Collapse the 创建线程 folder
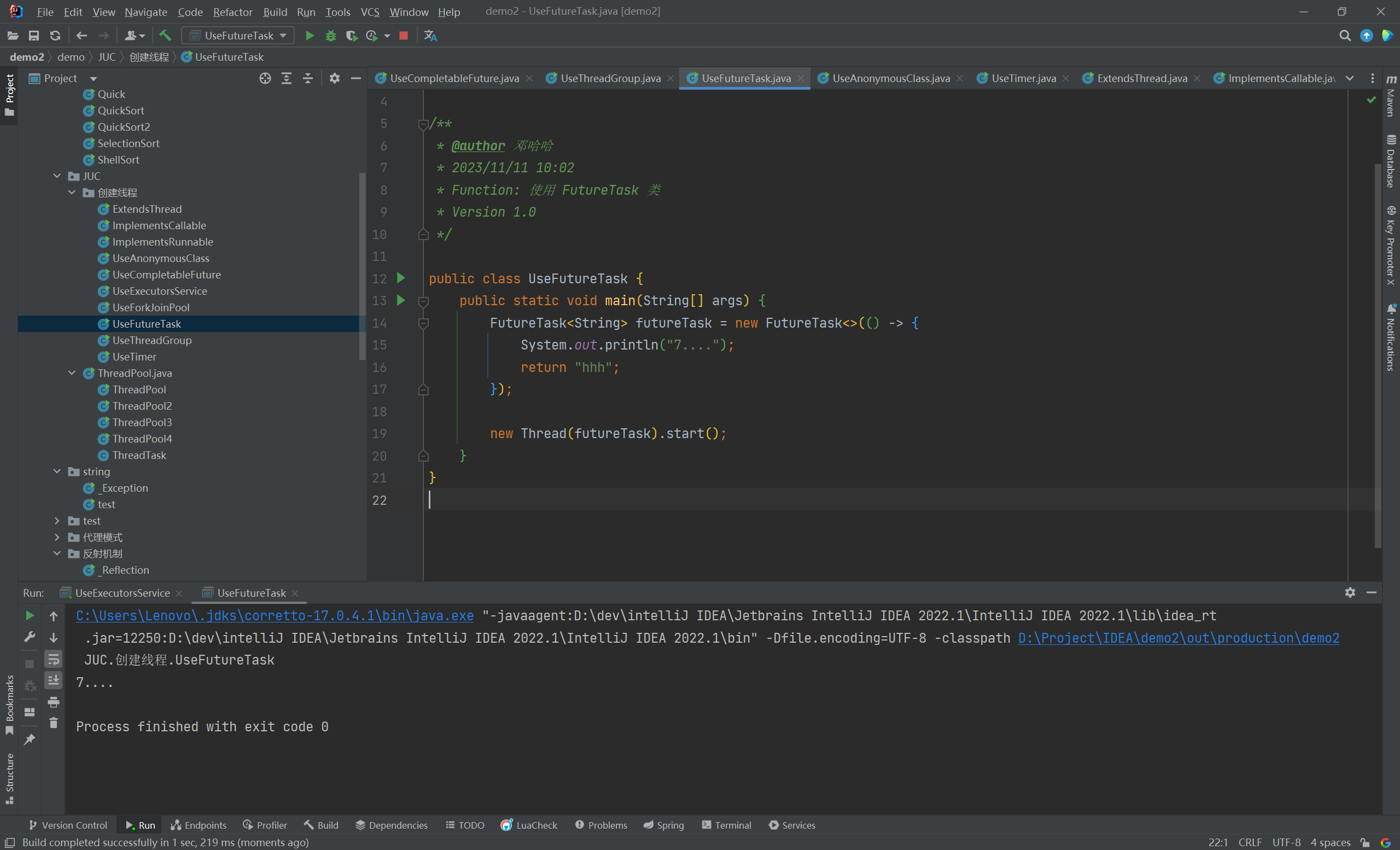The image size is (1400, 850). pos(72,193)
